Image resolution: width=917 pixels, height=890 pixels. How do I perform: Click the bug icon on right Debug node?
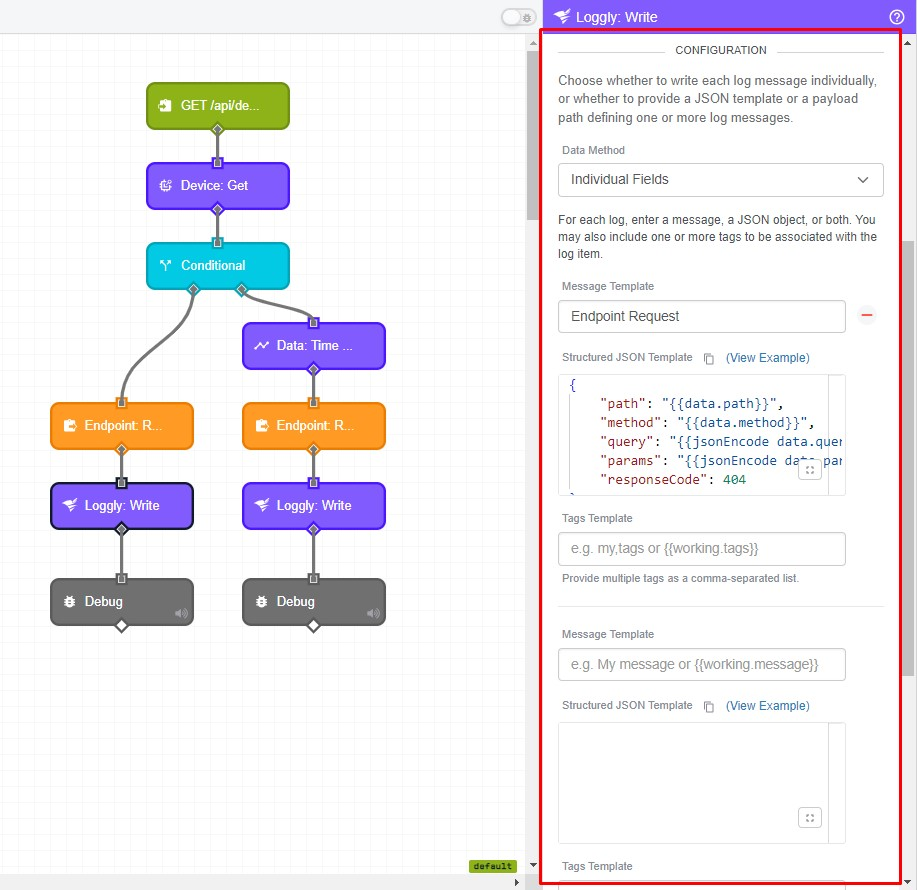261,601
